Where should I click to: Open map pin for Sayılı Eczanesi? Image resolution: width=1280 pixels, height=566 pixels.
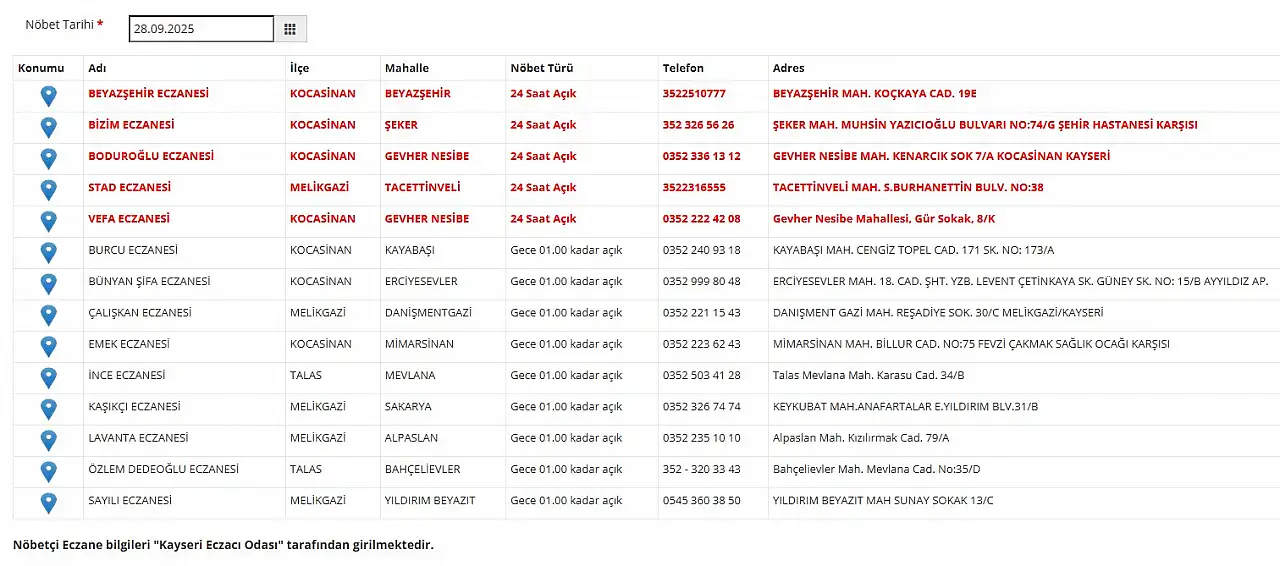click(x=48, y=502)
